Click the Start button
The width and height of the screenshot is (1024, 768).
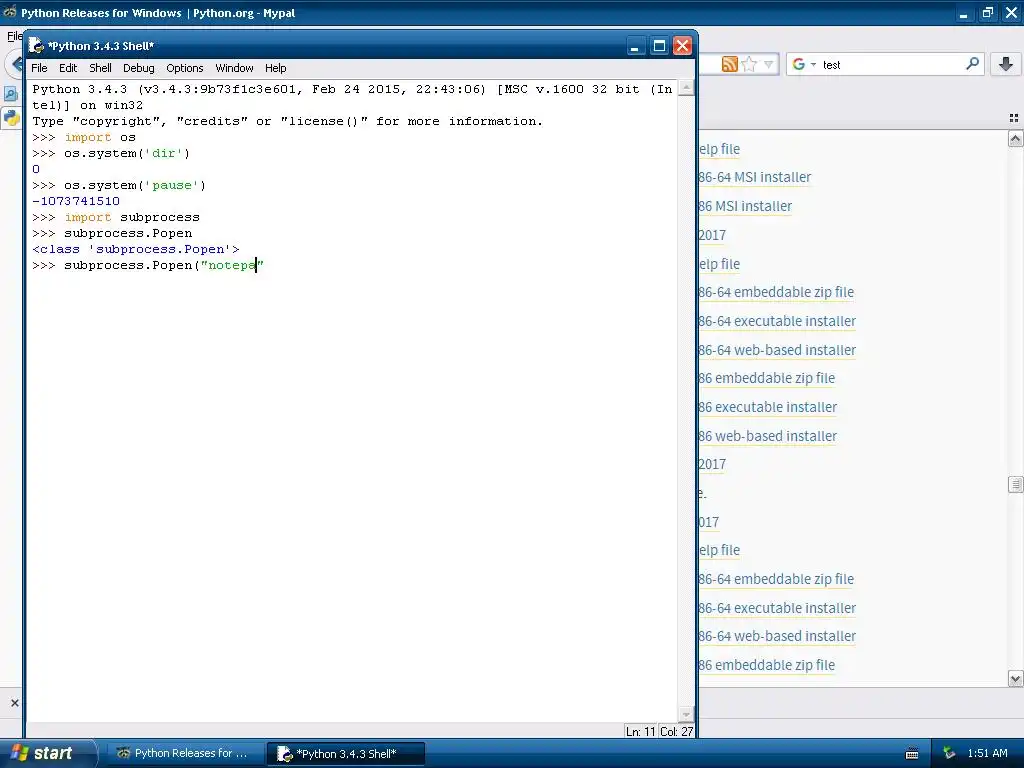click(47, 753)
